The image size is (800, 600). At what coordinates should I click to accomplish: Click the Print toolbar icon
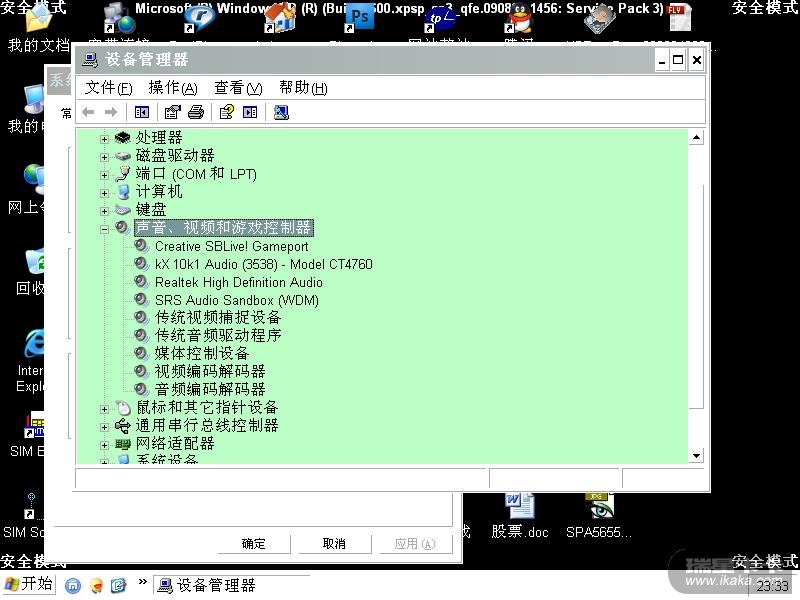pyautogui.click(x=196, y=112)
